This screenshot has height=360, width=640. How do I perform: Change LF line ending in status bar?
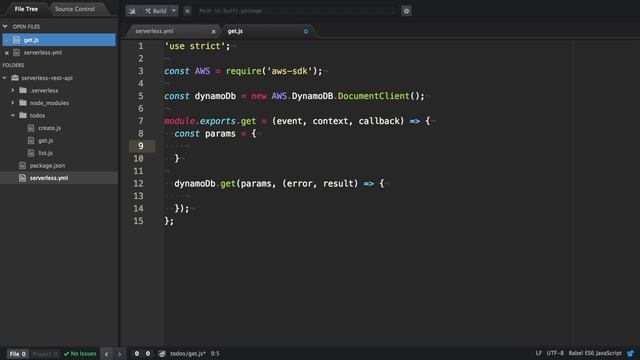(539, 353)
